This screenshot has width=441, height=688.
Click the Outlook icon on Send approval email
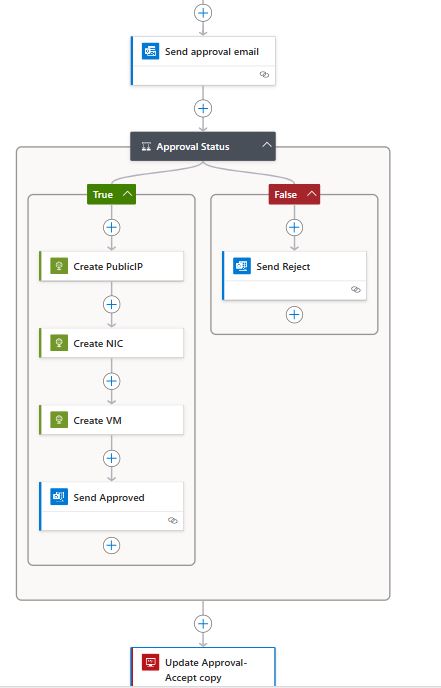coord(151,51)
